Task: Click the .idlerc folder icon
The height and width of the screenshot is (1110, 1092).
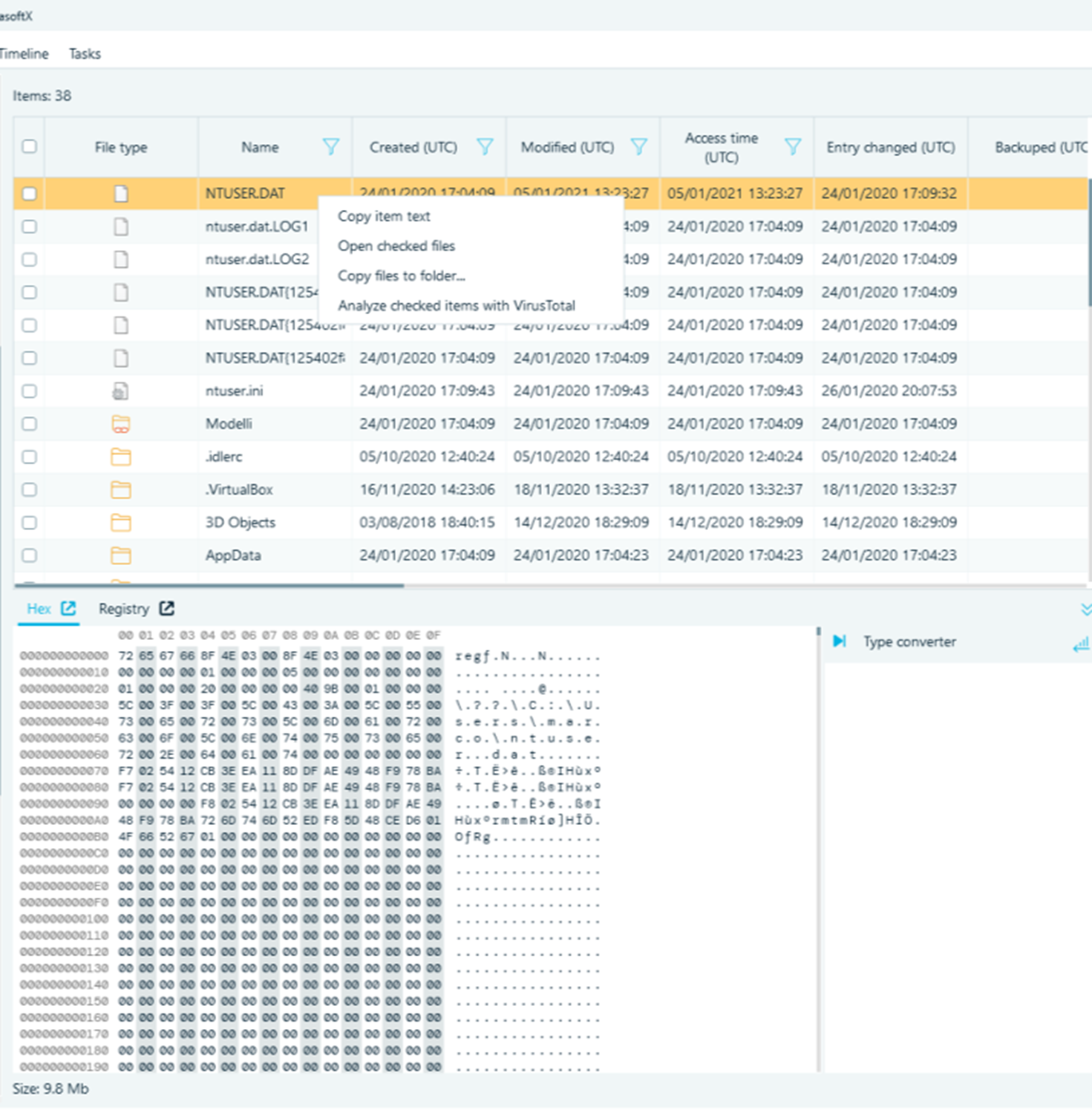Action: pos(121,457)
